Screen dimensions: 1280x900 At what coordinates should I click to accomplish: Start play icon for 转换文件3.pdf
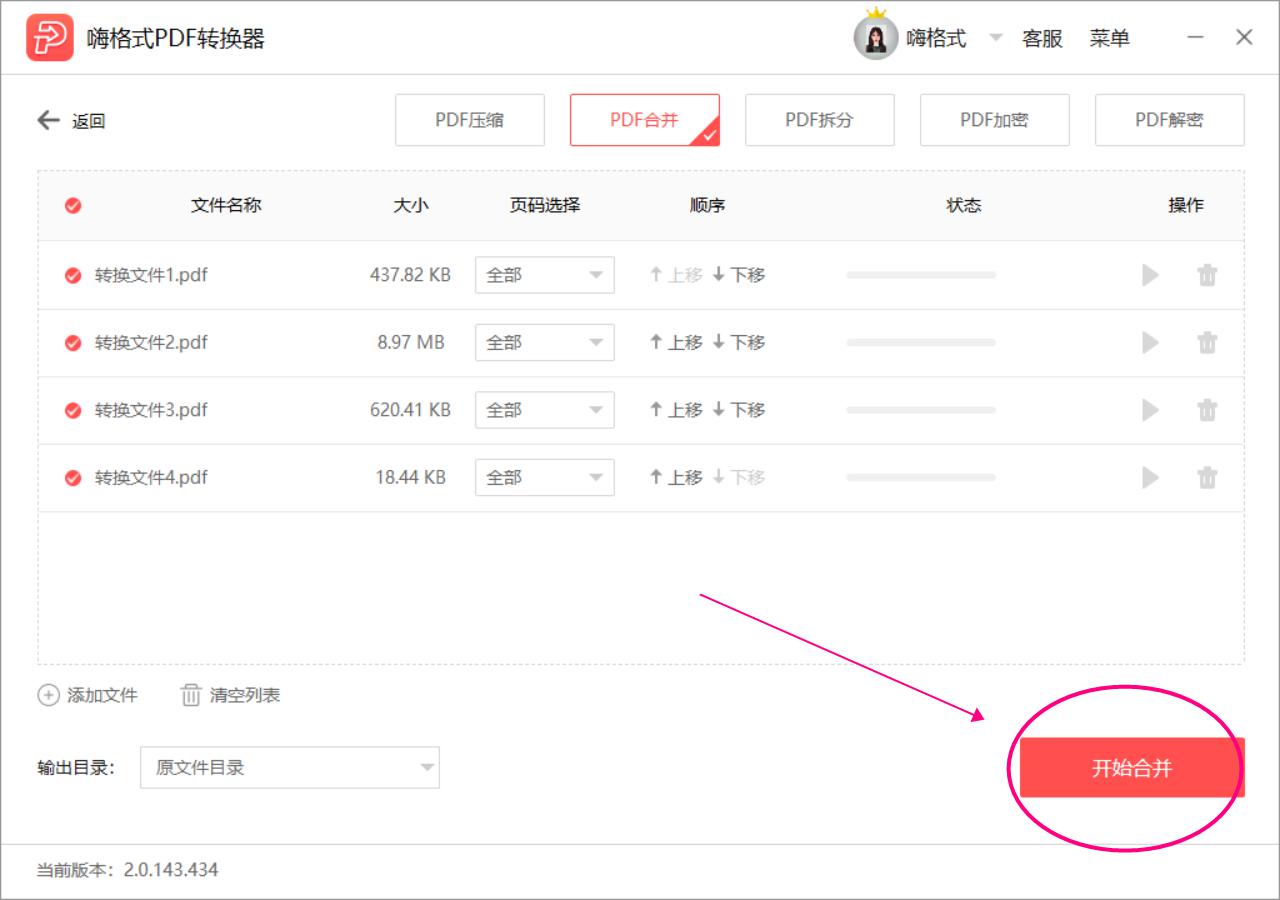click(1150, 410)
